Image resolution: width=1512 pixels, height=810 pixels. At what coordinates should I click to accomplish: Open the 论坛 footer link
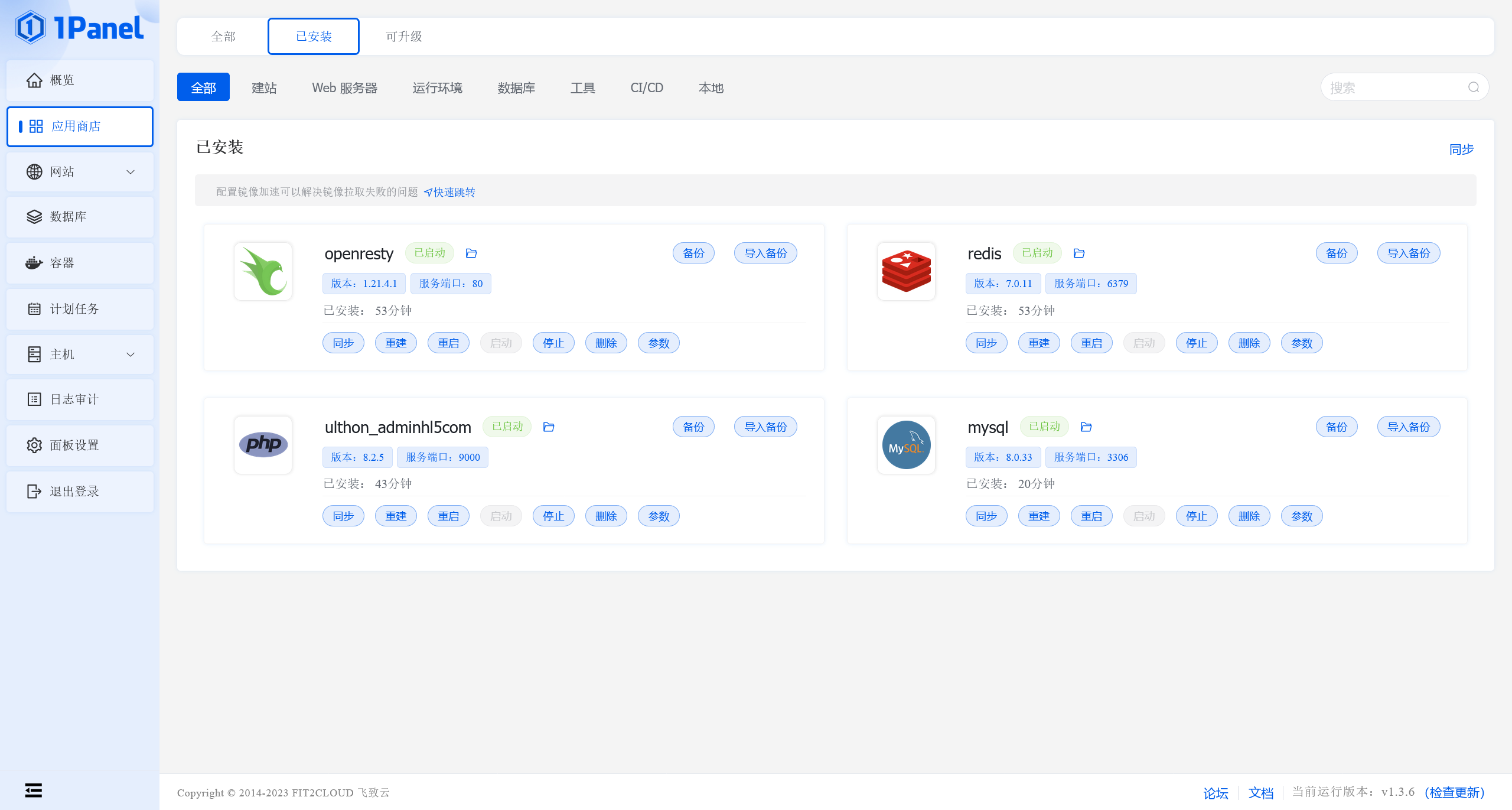coord(1216,793)
